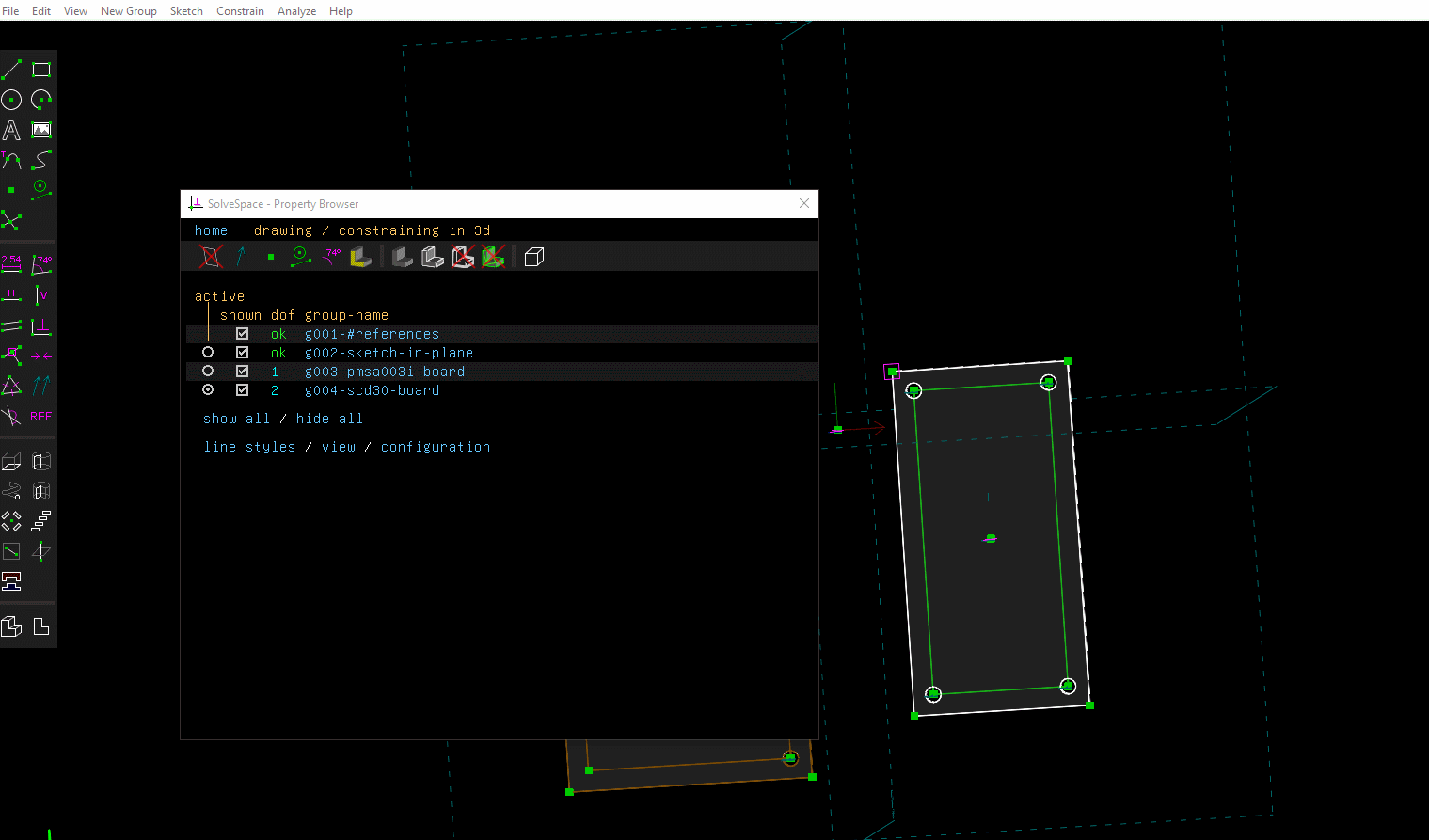1429x840 pixels.
Task: Open the configuration link
Action: point(436,446)
